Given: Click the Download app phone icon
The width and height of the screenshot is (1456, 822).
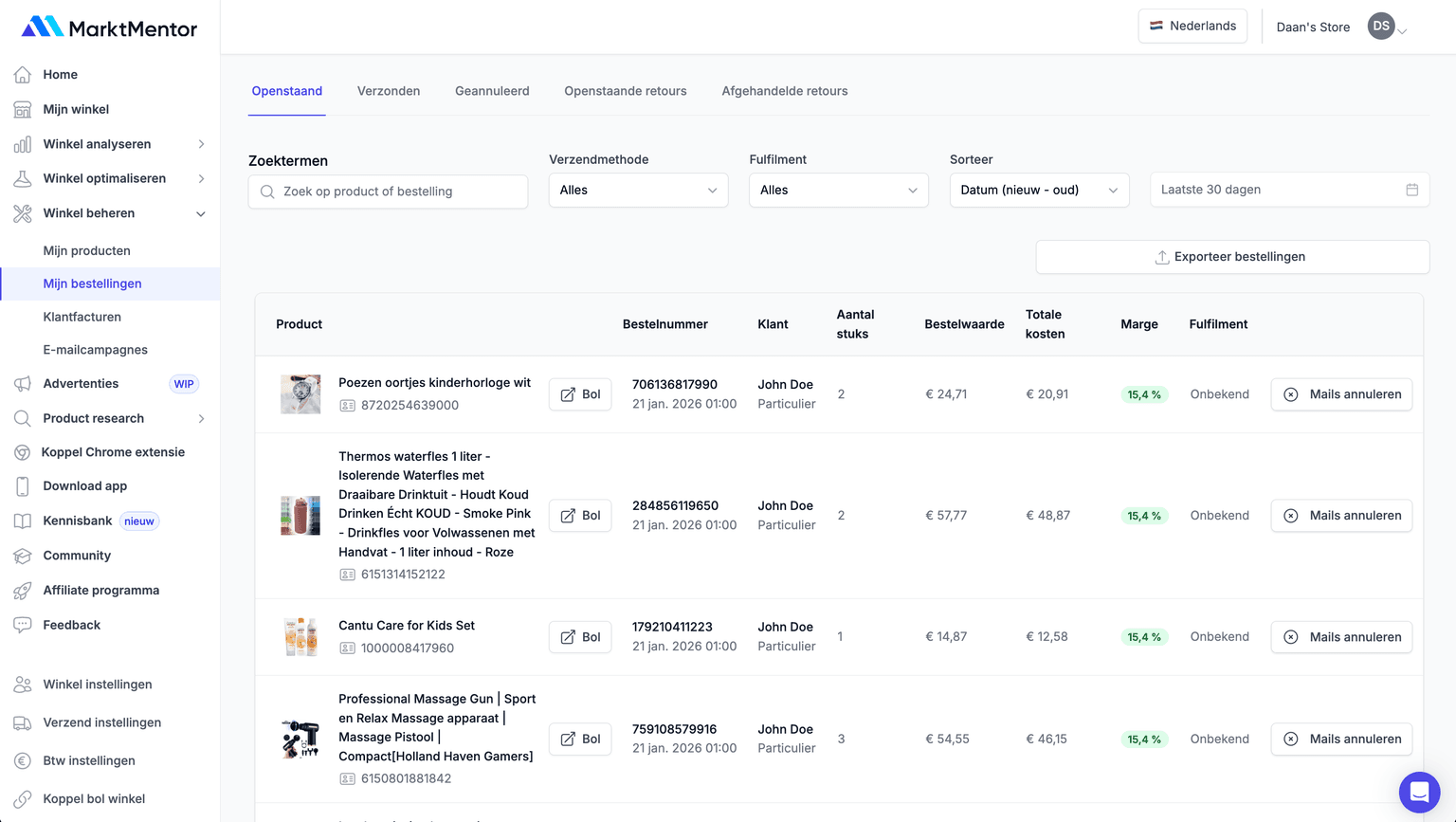Looking at the screenshot, I should pyautogui.click(x=23, y=486).
